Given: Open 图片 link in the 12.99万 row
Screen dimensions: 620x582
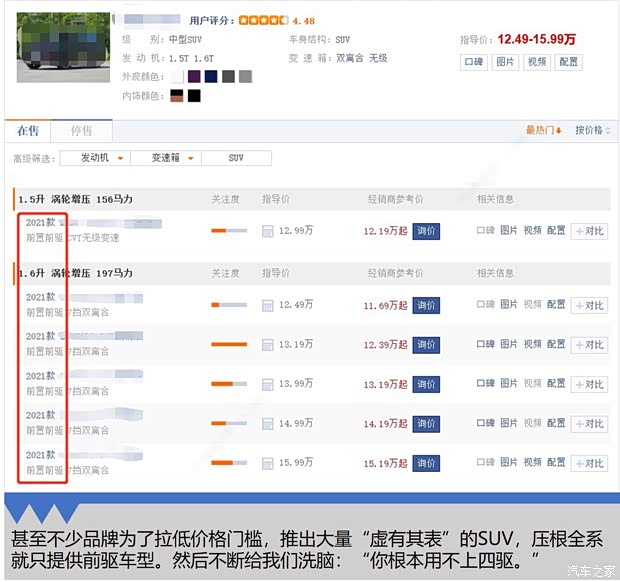Looking at the screenshot, I should 509,231.
